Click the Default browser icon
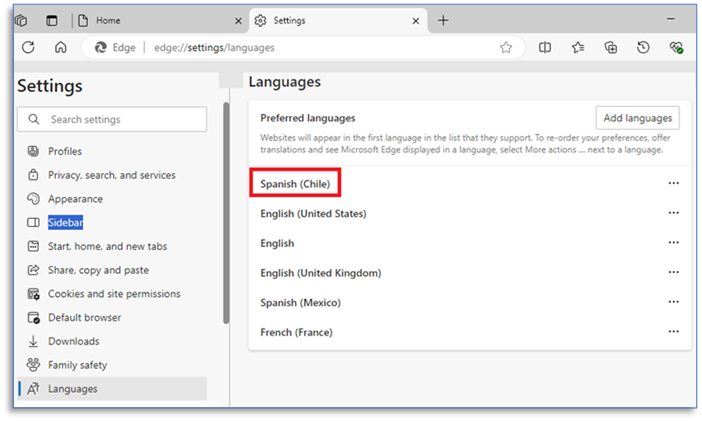 coord(34,318)
